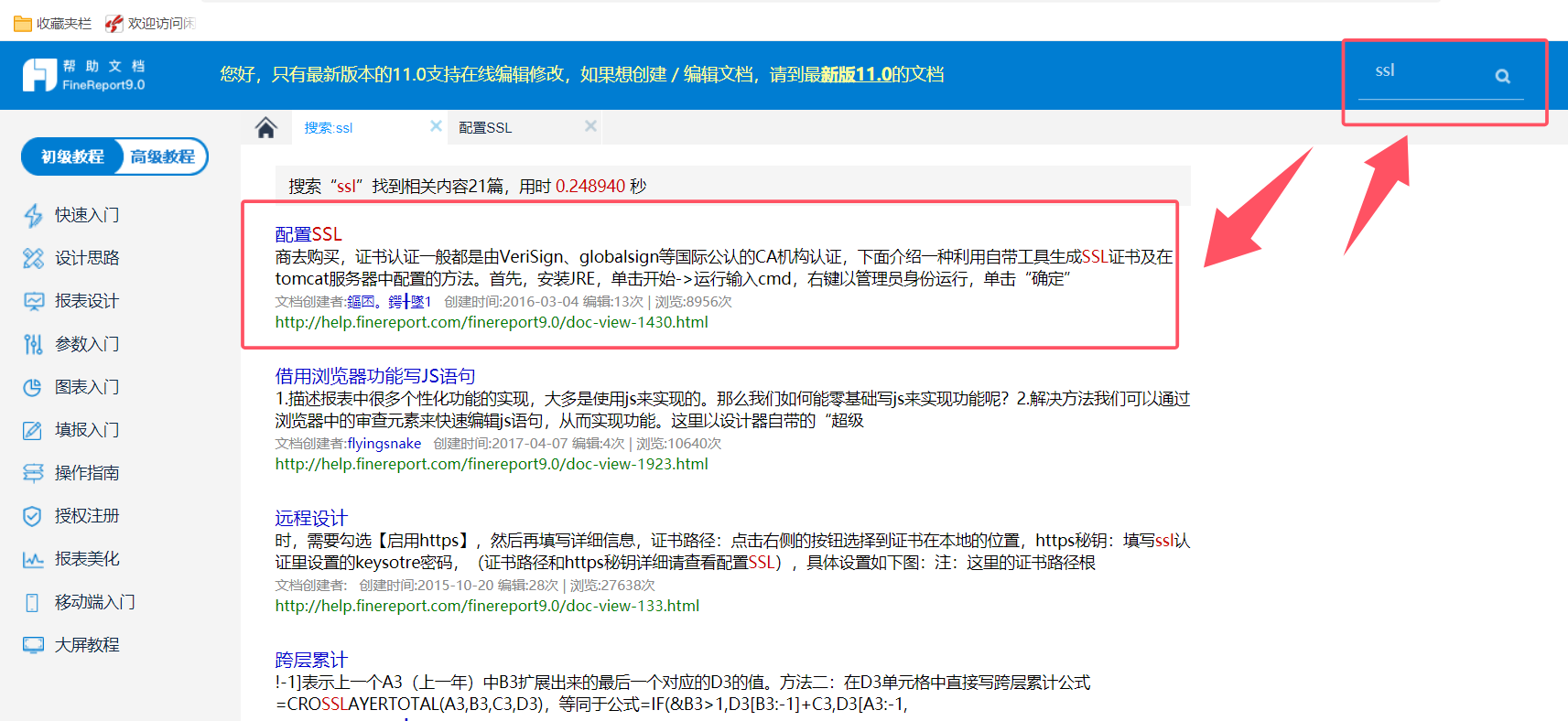The width and height of the screenshot is (1568, 721).
Task: Open the 快速入门 section
Action: 87,215
